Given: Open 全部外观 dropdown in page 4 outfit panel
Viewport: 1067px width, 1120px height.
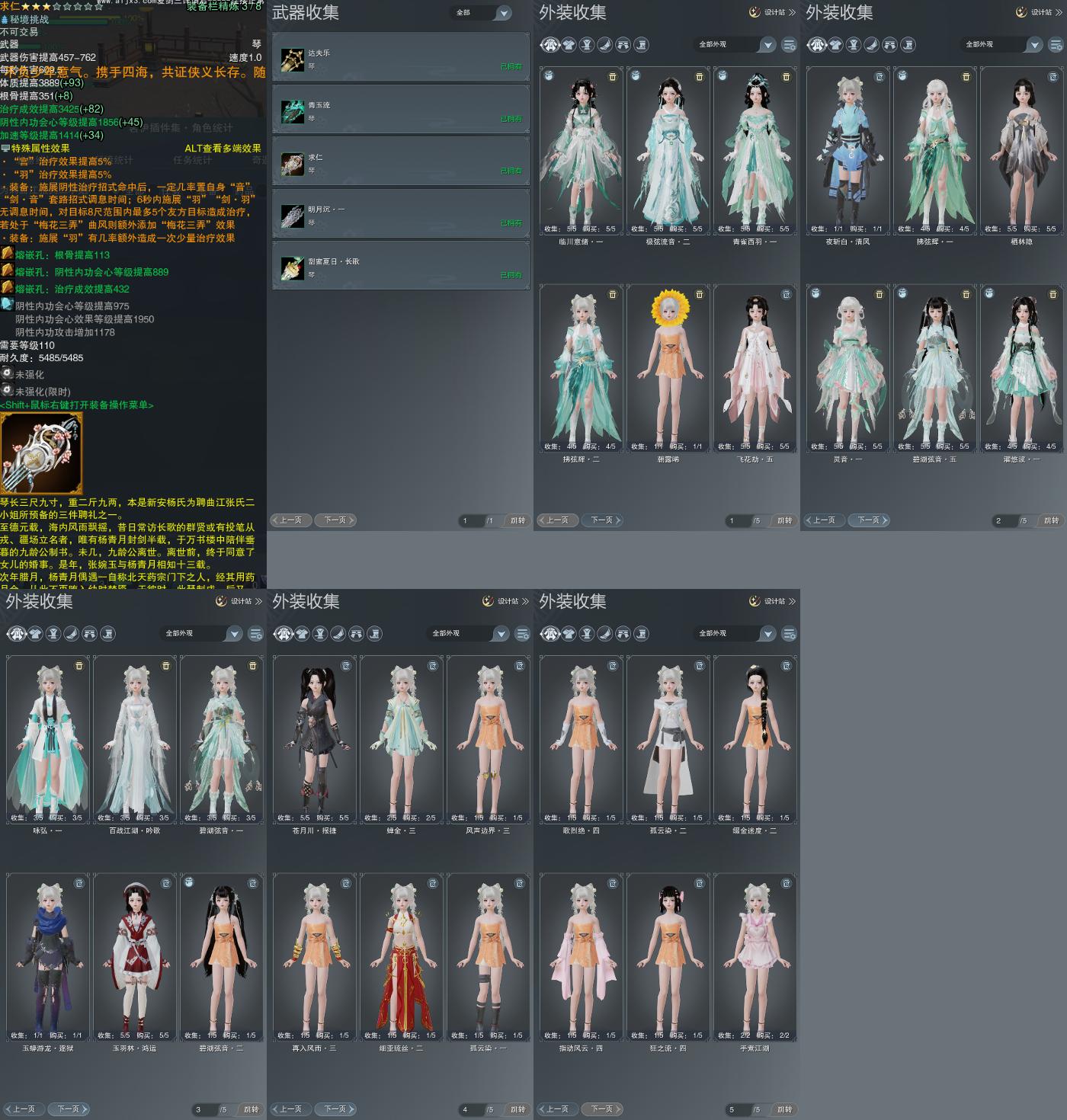Looking at the screenshot, I should coord(468,634).
